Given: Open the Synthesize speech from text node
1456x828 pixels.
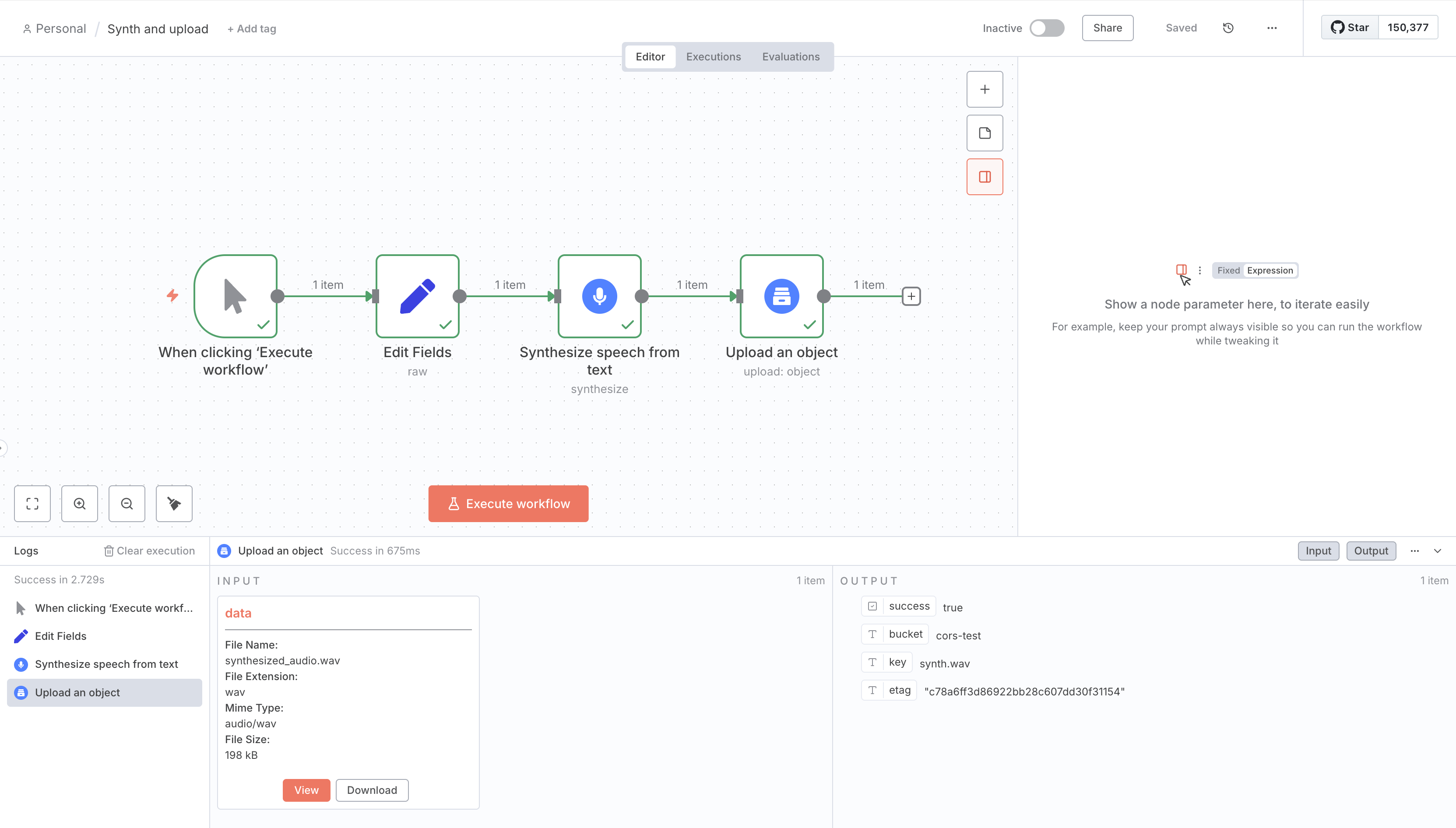Looking at the screenshot, I should [599, 296].
